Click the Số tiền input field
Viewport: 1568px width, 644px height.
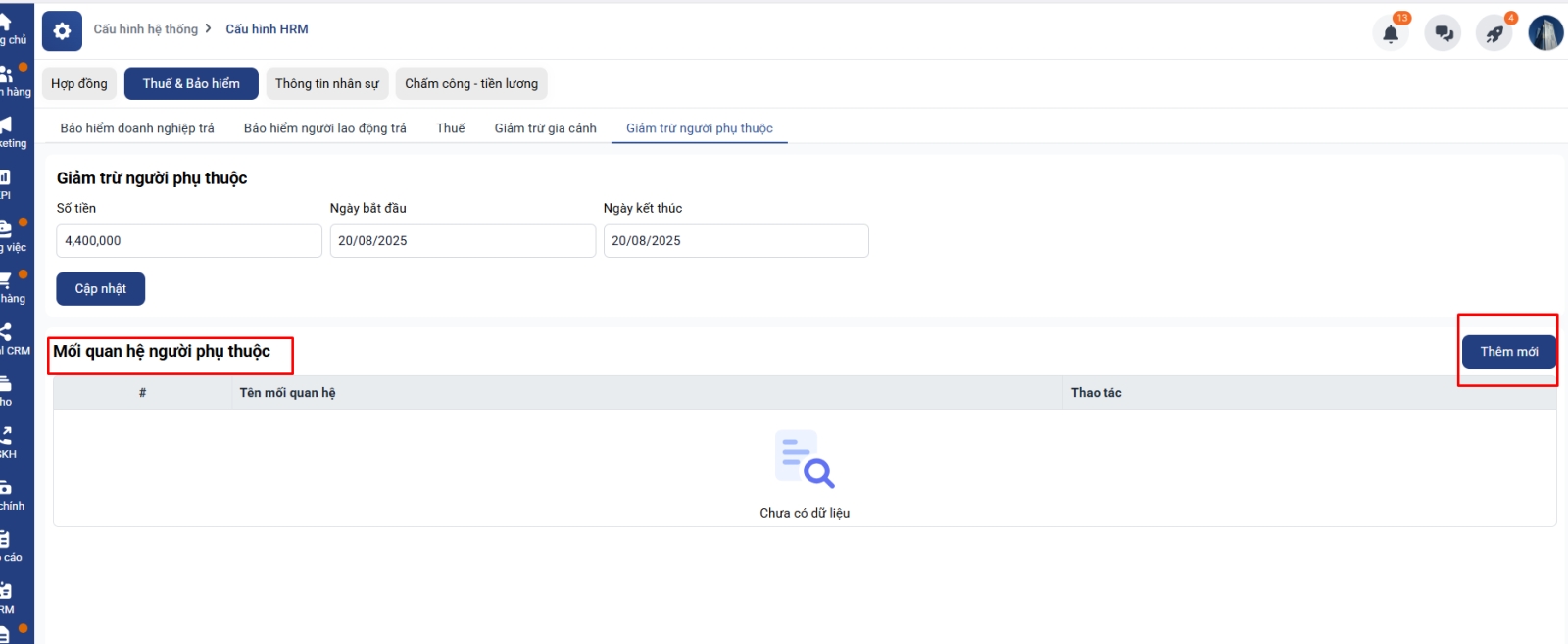(189, 241)
